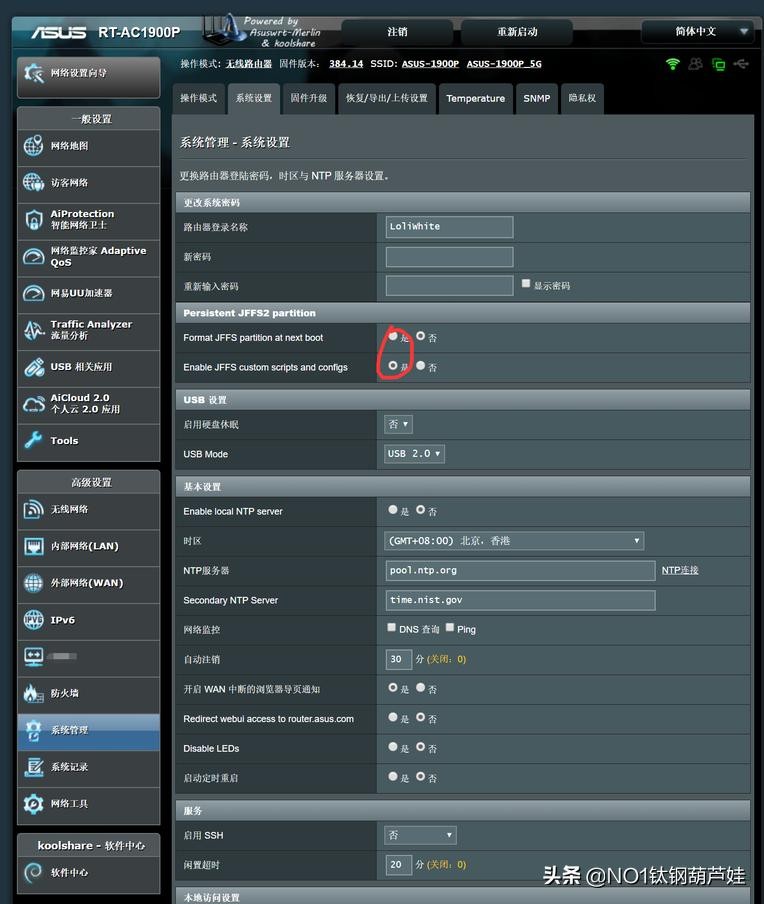
Task: Click the router login name field
Action: 449,227
